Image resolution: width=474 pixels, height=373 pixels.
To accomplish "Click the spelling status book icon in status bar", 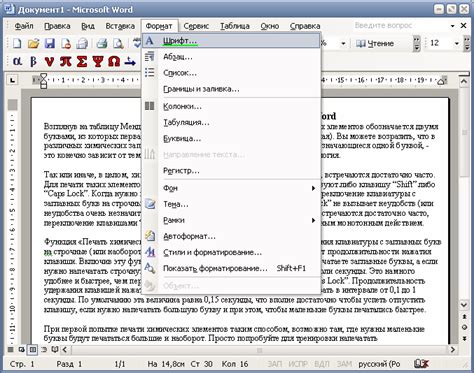I will pos(421,364).
